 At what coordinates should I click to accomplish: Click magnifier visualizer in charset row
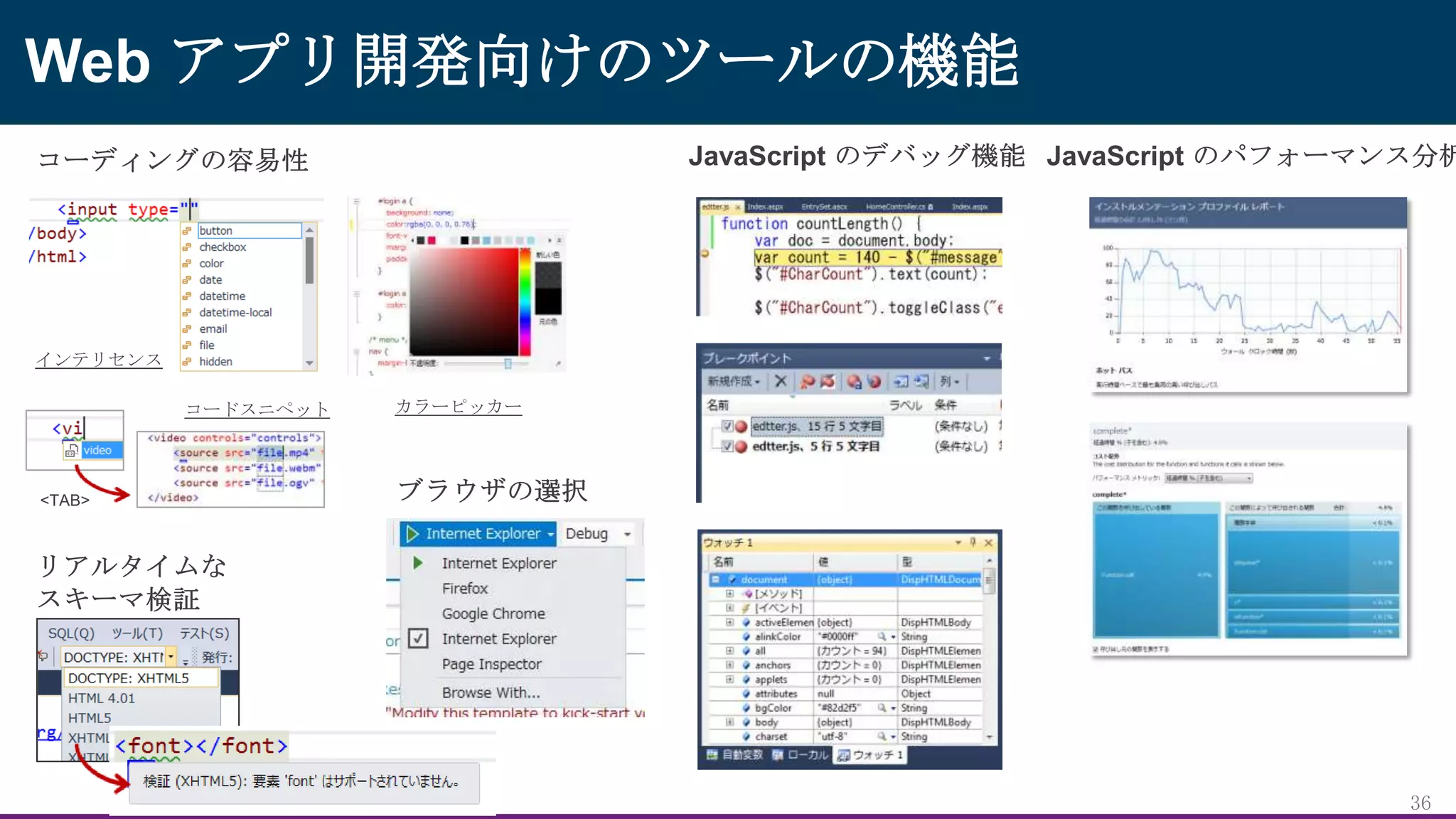(x=882, y=737)
